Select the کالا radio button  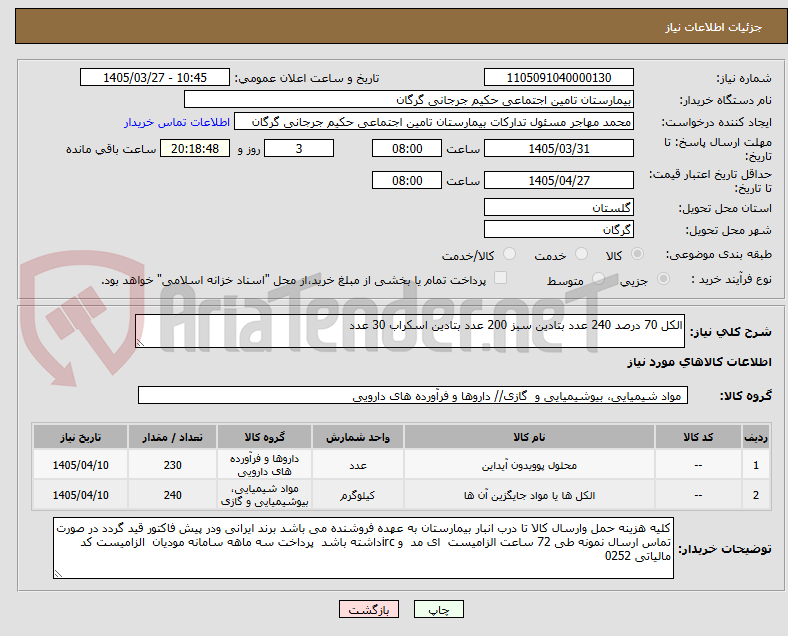637,254
